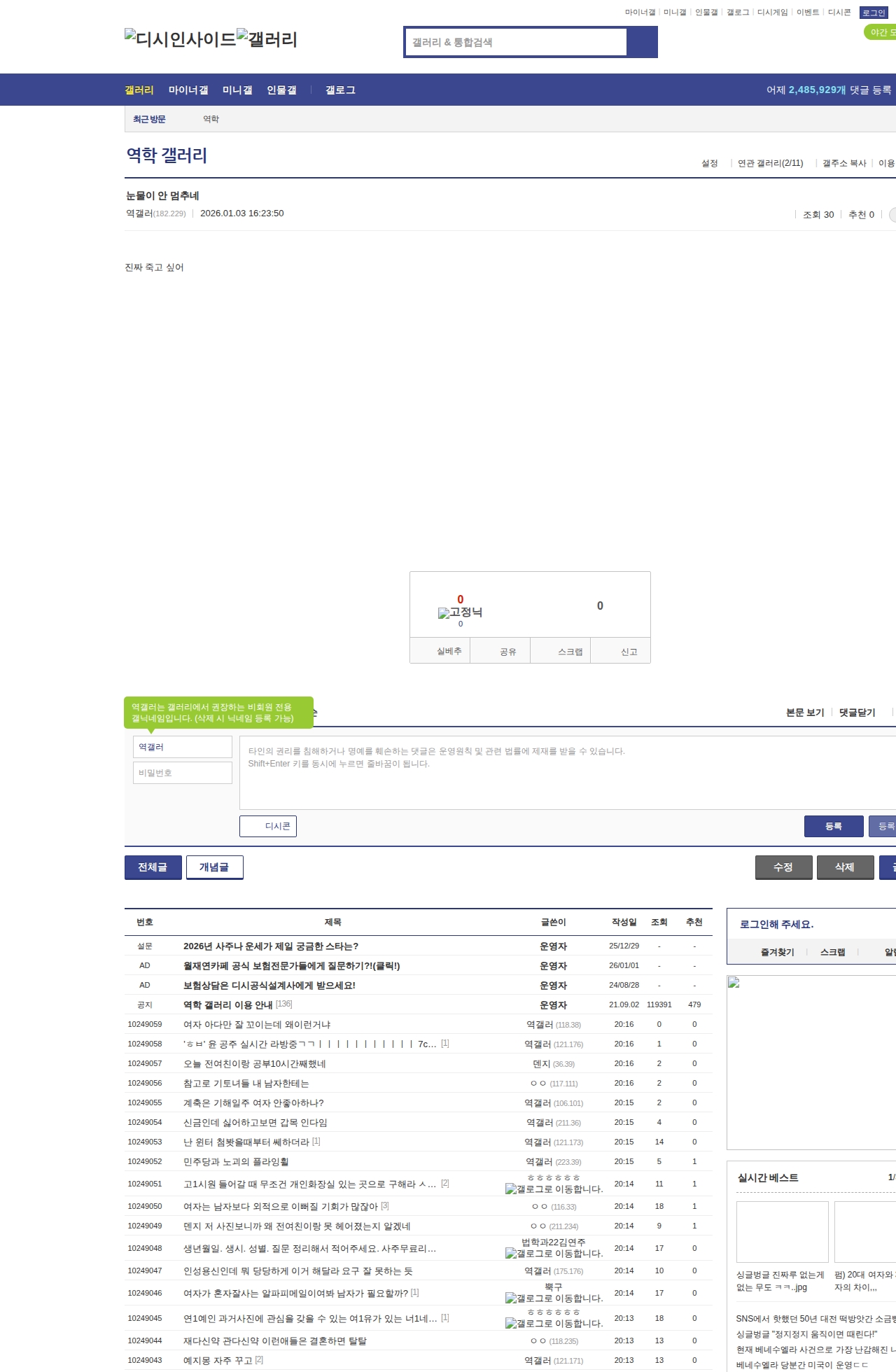Toggle the 야간 모드 night mode switch
The height and width of the screenshot is (1372, 896).
[x=880, y=32]
